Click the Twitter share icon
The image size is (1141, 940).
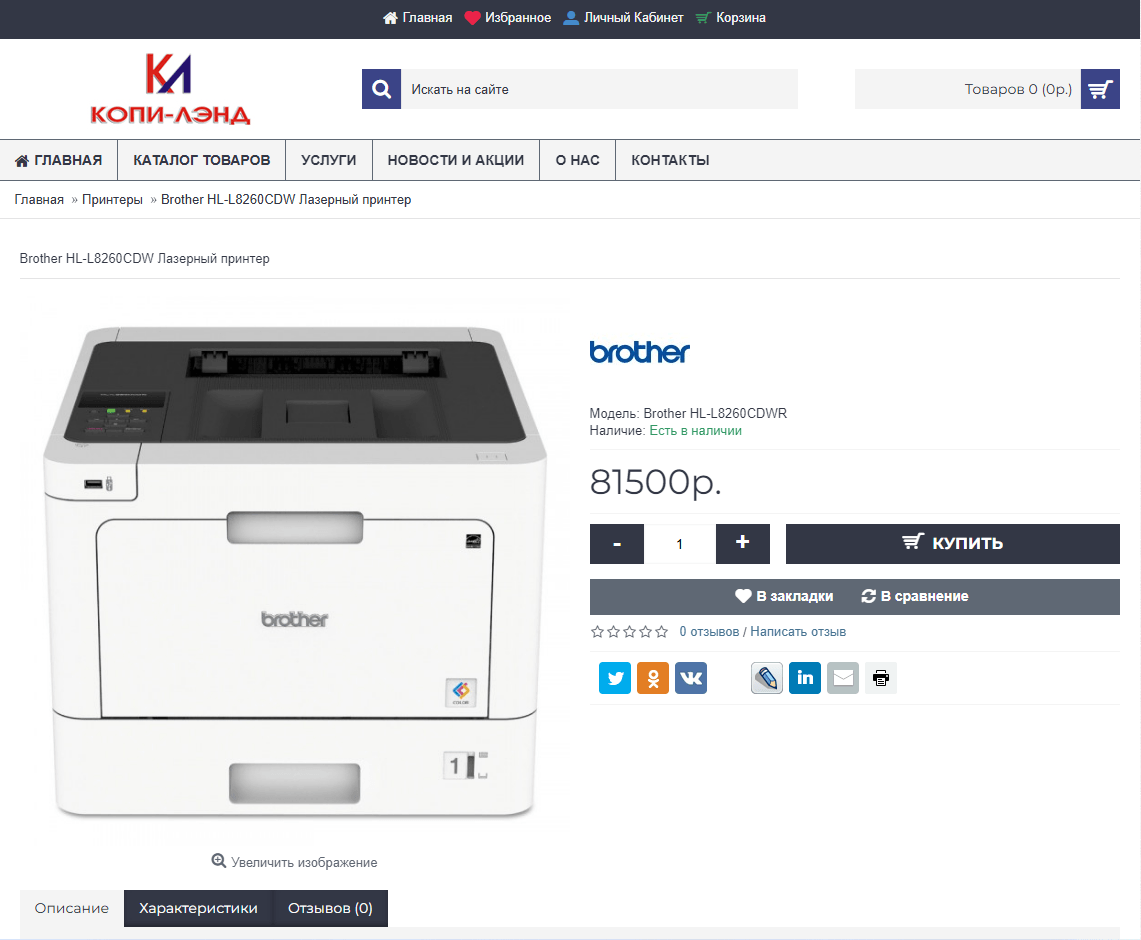pyautogui.click(x=615, y=678)
